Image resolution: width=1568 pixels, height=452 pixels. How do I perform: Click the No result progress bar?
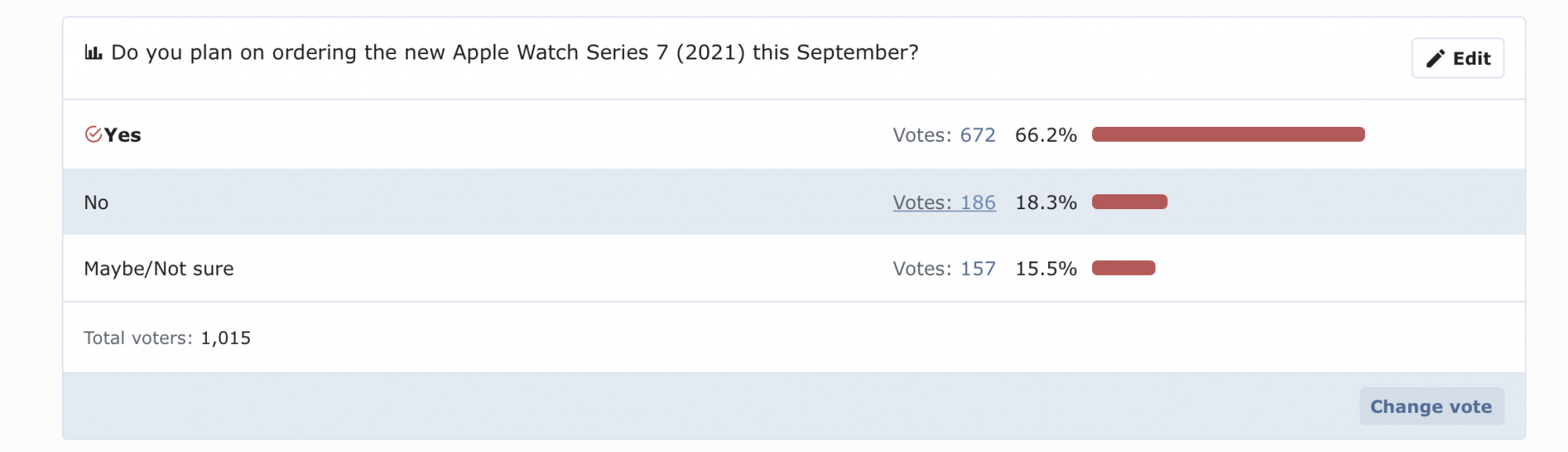[1130, 202]
